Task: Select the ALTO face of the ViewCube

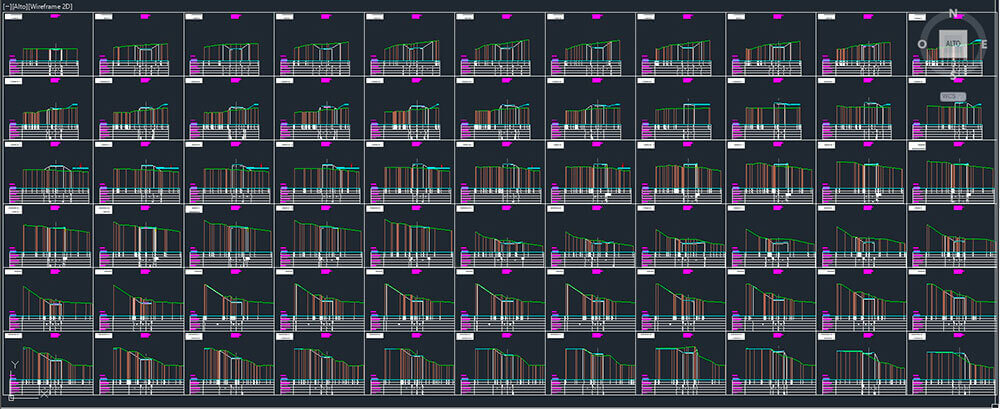Action: [x=953, y=43]
